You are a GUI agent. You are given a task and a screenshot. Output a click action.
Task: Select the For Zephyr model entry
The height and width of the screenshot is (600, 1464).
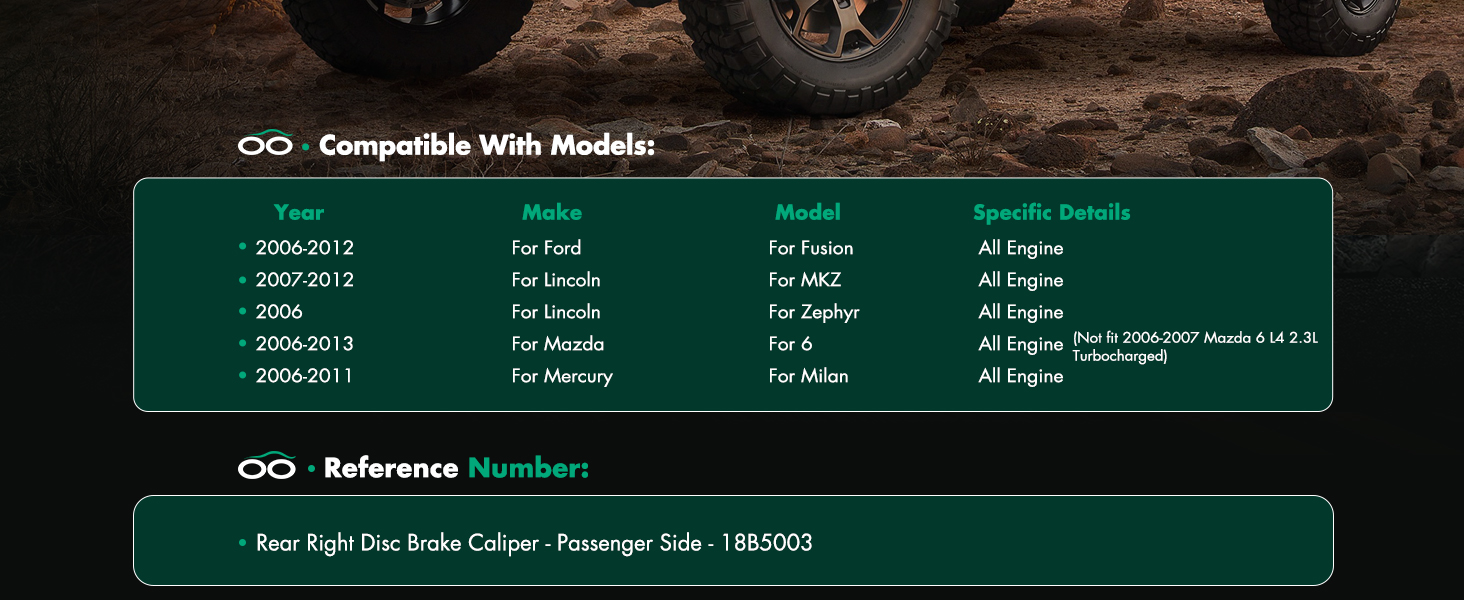point(814,312)
